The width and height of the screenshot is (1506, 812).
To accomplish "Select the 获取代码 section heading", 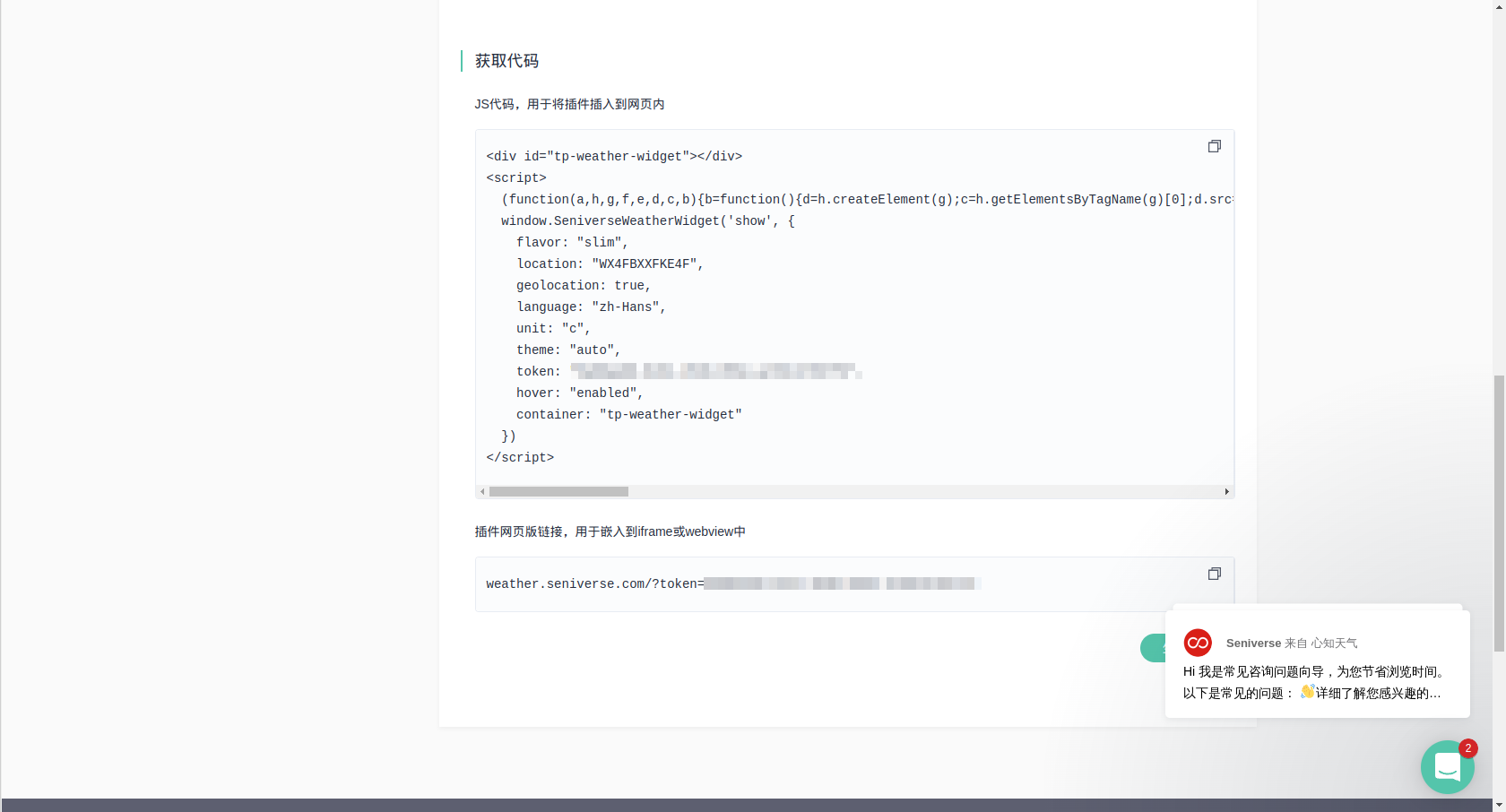I will 506,61.
